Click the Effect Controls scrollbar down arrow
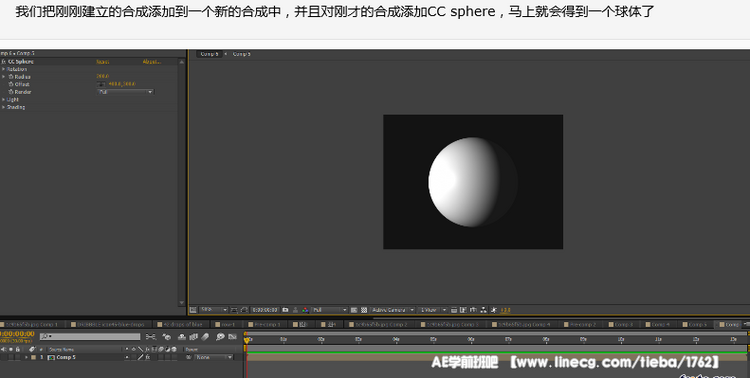Viewport: 750px width, 378px height. (x=181, y=302)
